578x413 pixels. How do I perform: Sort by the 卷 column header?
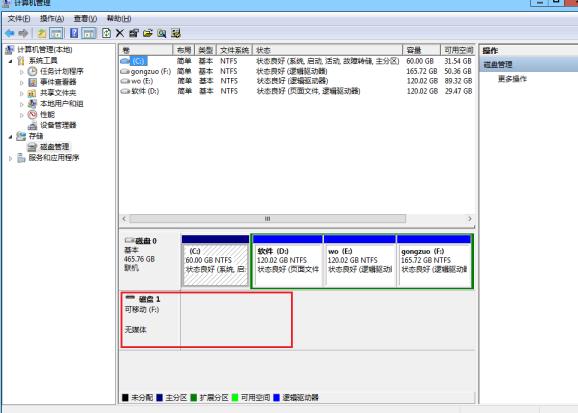pos(146,50)
